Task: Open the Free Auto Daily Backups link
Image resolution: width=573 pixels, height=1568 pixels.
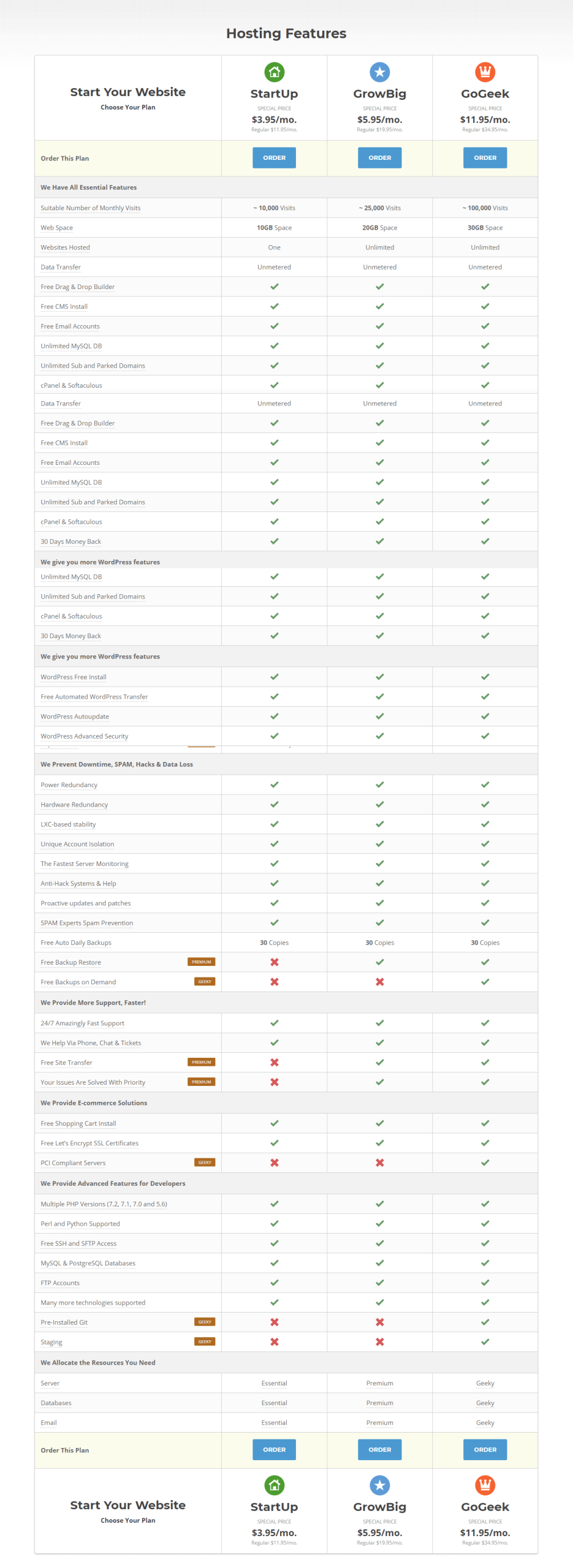Action: [x=76, y=943]
